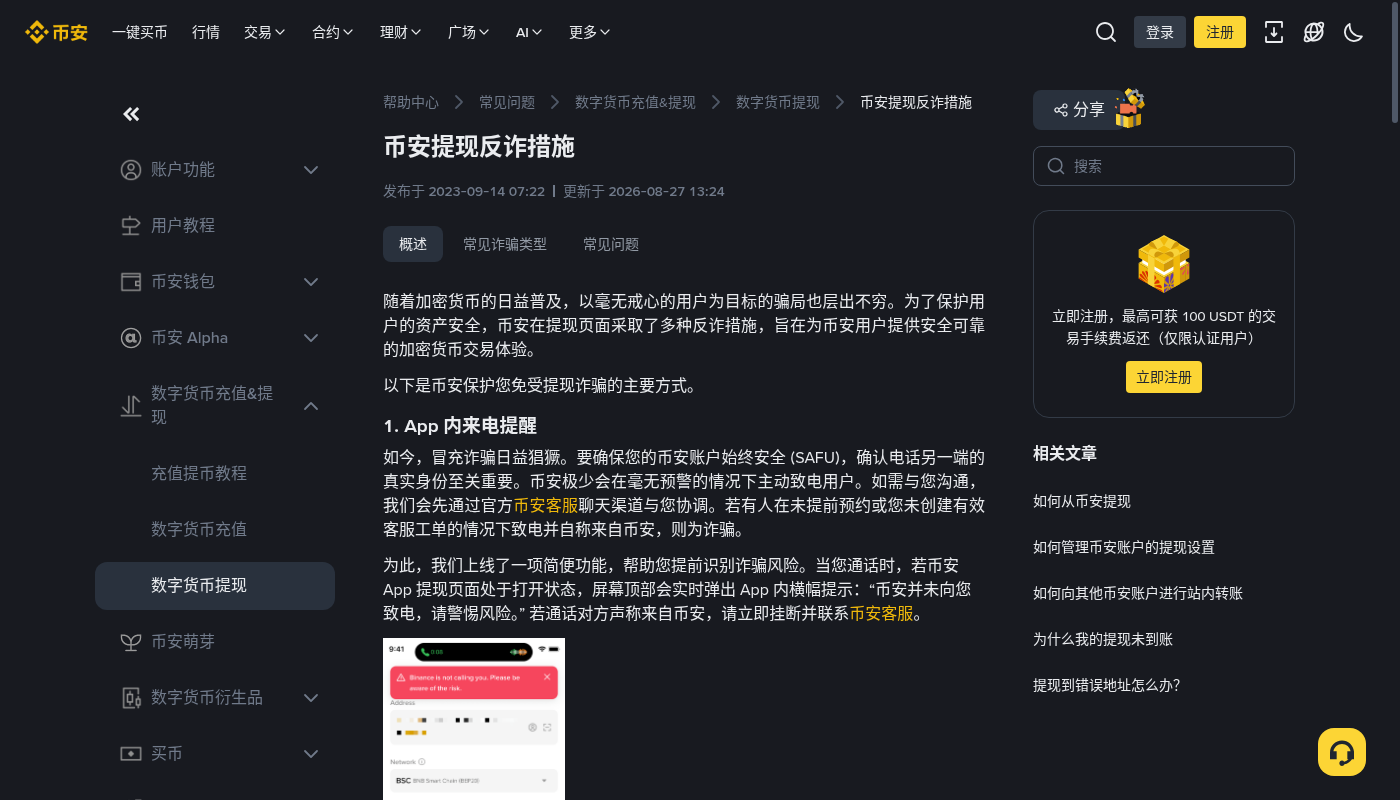
Task: Open related article 为什么我的提现未到账
Action: coord(1103,639)
